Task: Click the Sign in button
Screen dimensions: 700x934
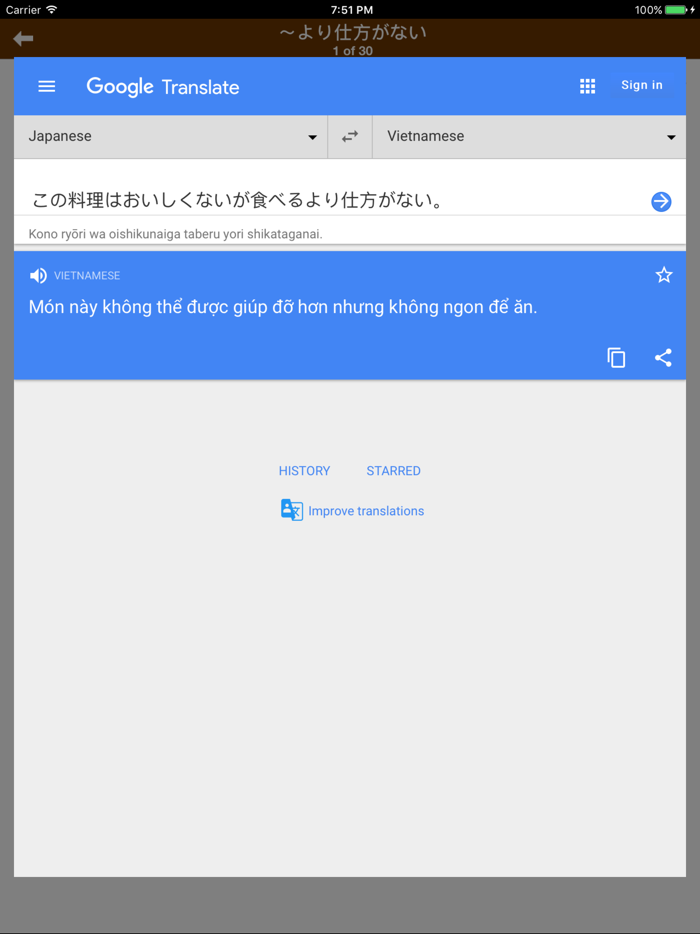Action: (x=642, y=85)
